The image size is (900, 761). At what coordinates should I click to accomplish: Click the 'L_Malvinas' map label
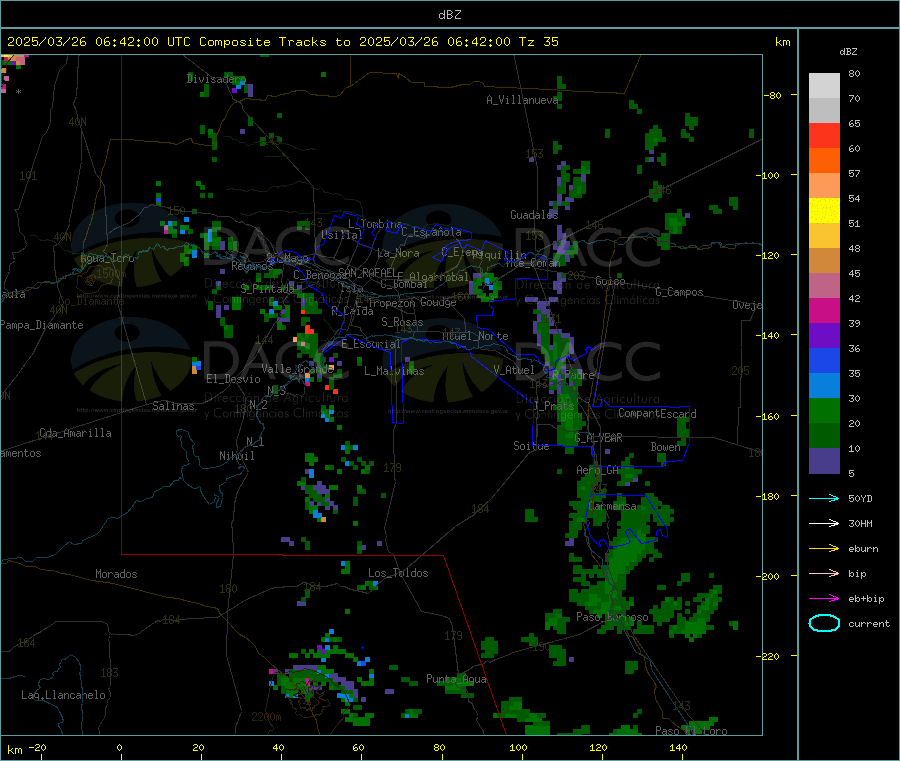pos(394,371)
